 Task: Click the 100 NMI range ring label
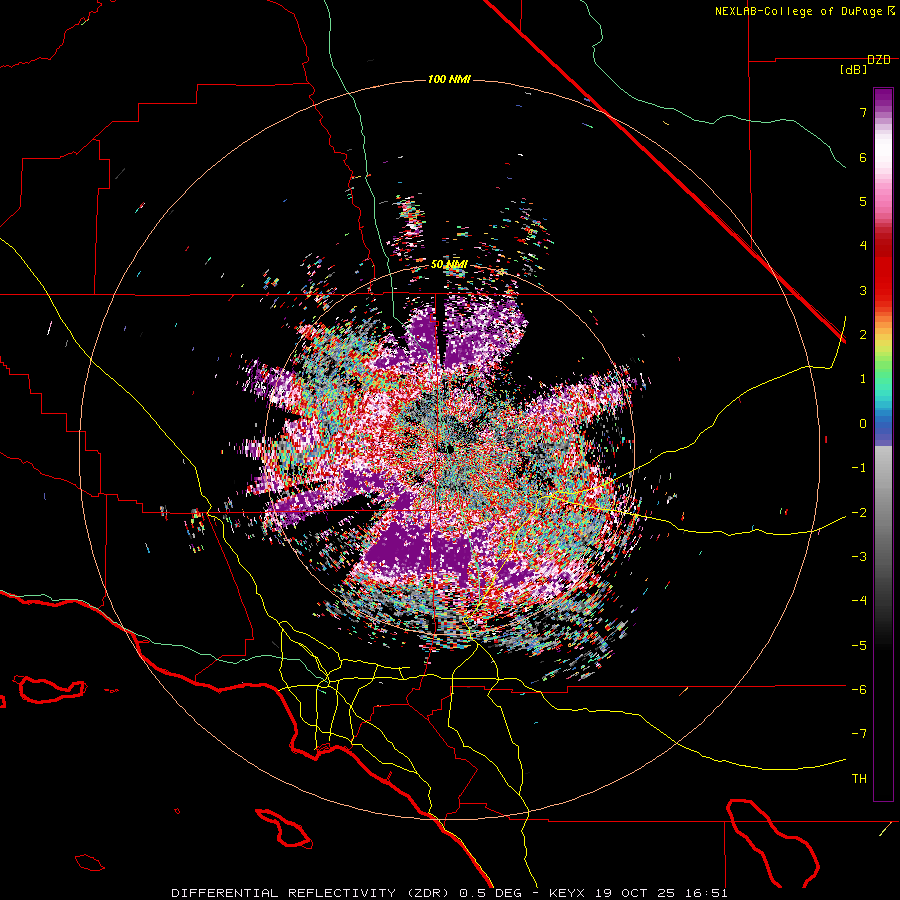[449, 79]
